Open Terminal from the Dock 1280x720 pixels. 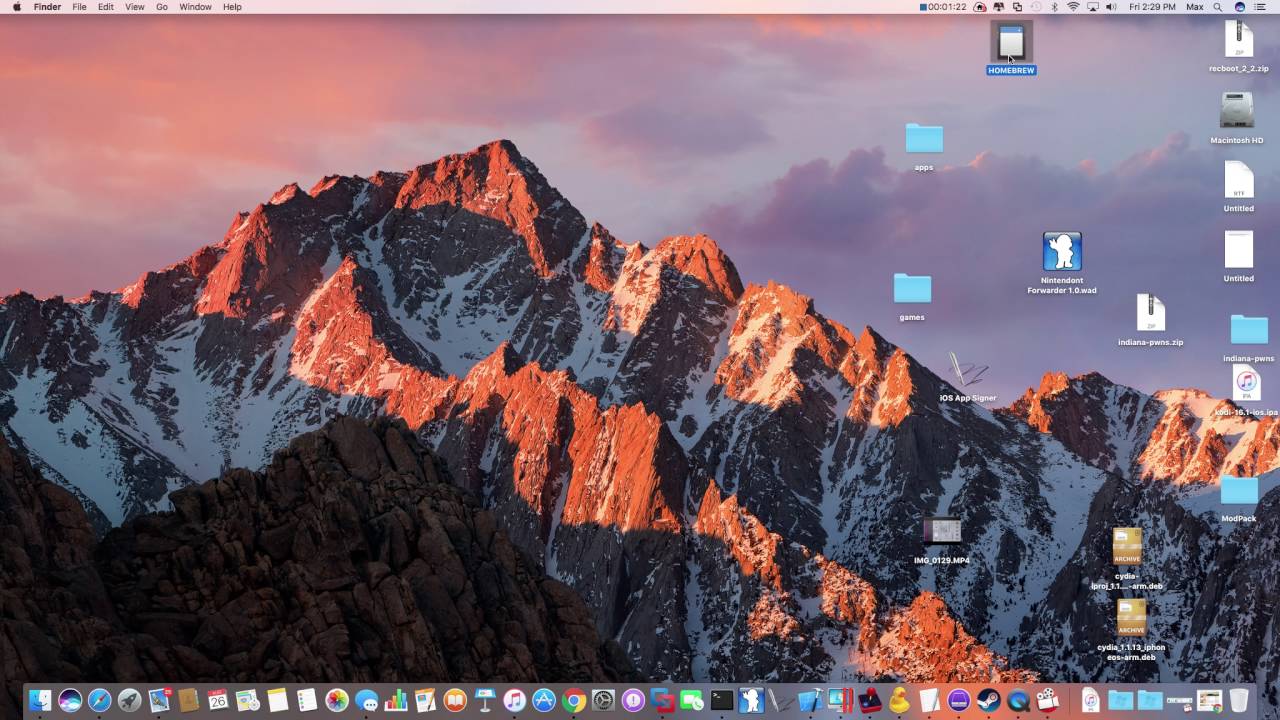722,700
